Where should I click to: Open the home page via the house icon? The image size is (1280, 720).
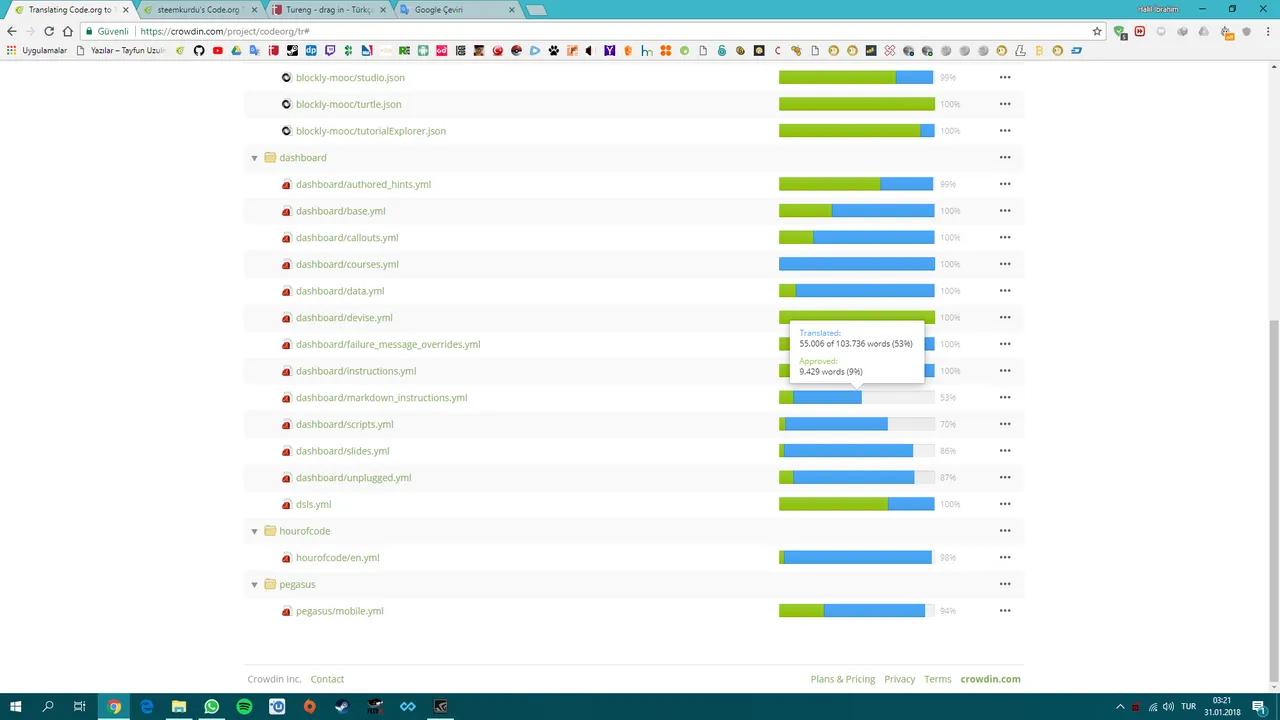coord(68,31)
